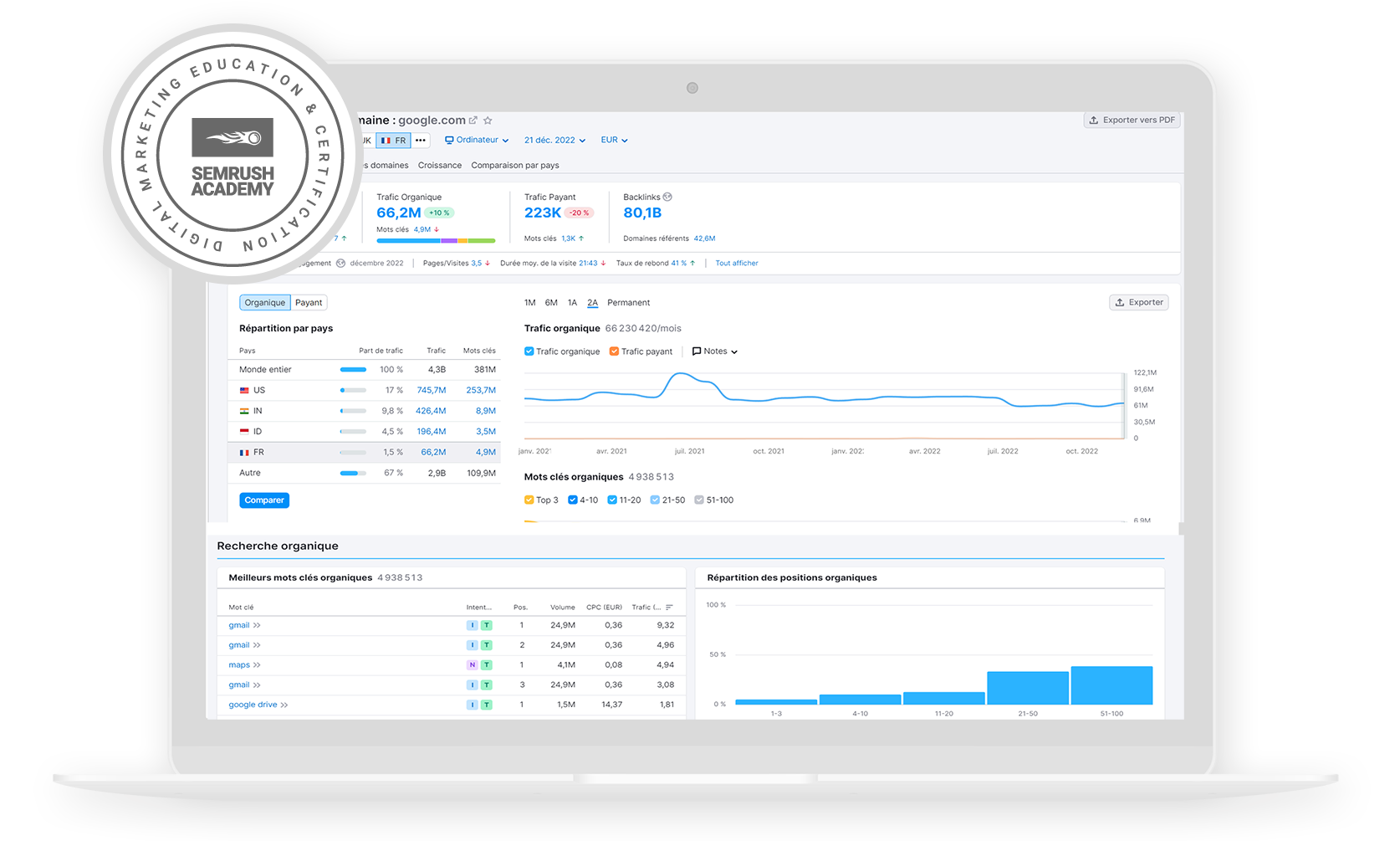Uncheck the Trafic payant checkbox
This screenshot has width=1400, height=841.
click(614, 351)
